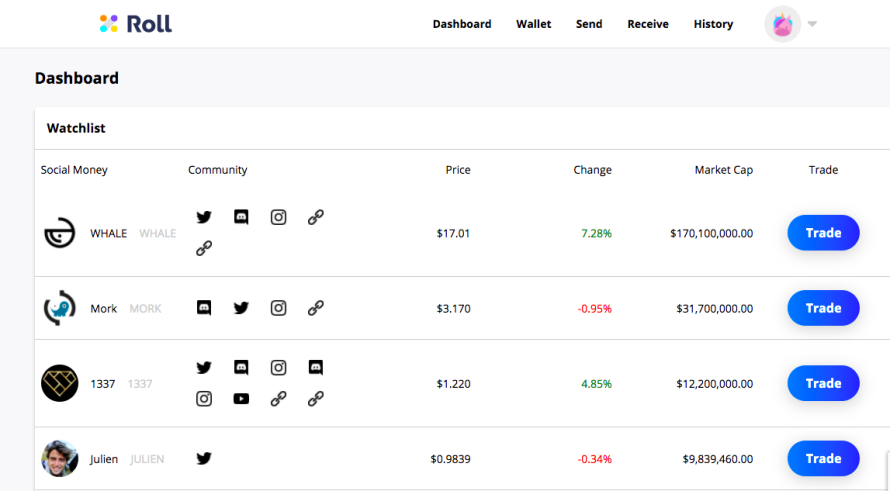The height and width of the screenshot is (491, 890).
Task: Open the Send page
Action: click(589, 24)
